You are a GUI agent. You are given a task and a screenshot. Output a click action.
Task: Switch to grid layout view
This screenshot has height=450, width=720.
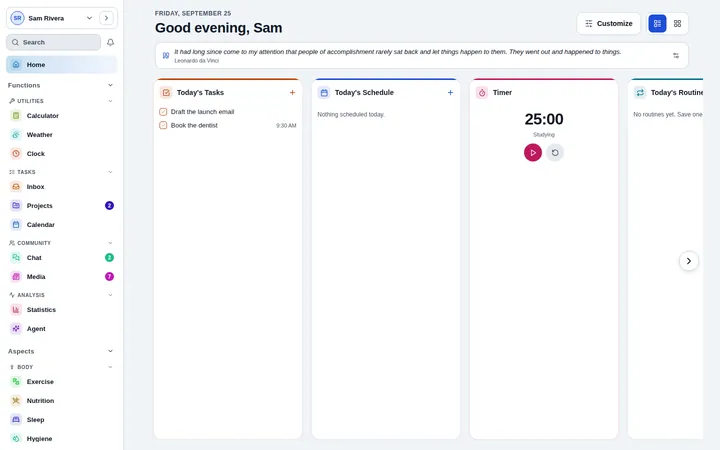[x=677, y=23]
